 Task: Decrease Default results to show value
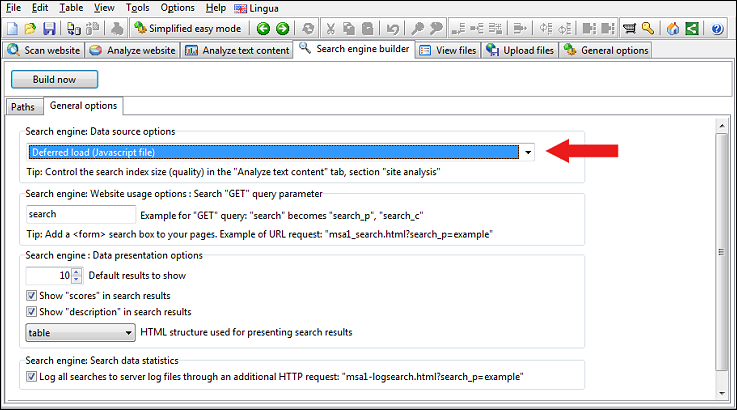click(77, 279)
